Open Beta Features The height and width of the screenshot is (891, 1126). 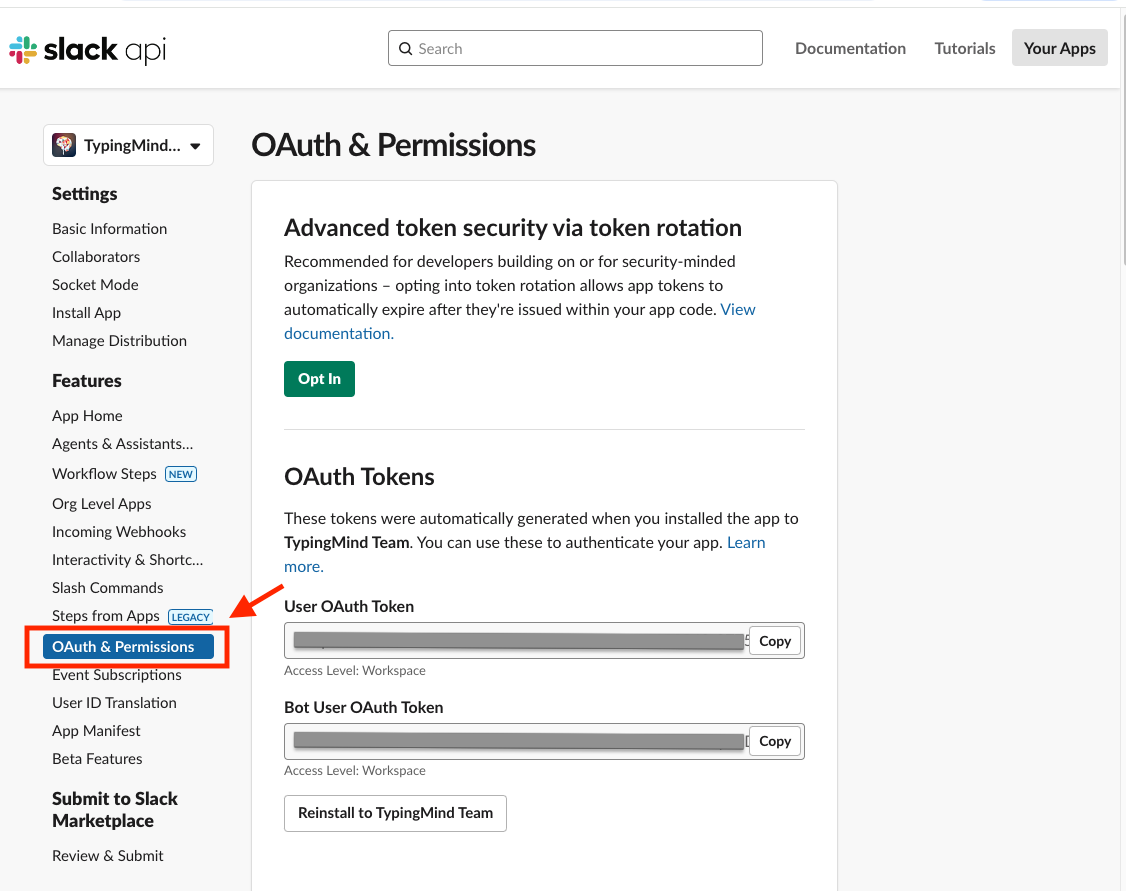(97, 759)
